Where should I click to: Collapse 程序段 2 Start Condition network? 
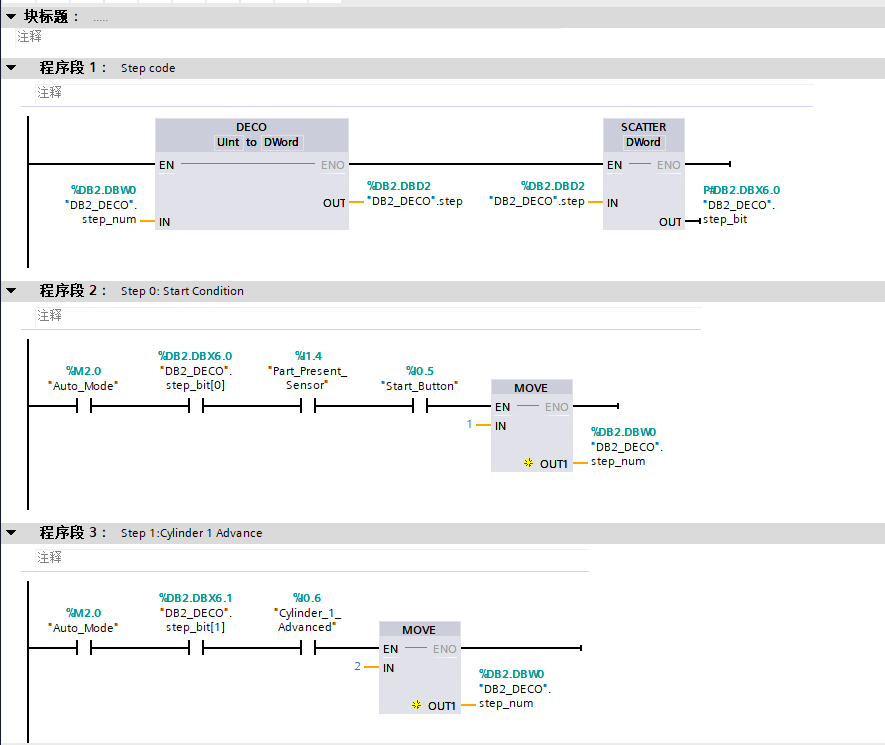point(11,291)
